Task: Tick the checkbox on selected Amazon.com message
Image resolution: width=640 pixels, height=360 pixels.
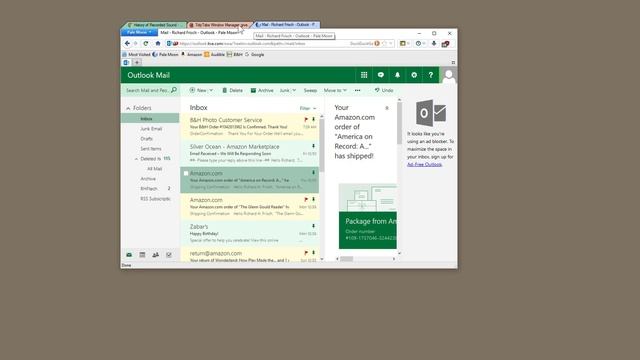Action: coord(186,173)
